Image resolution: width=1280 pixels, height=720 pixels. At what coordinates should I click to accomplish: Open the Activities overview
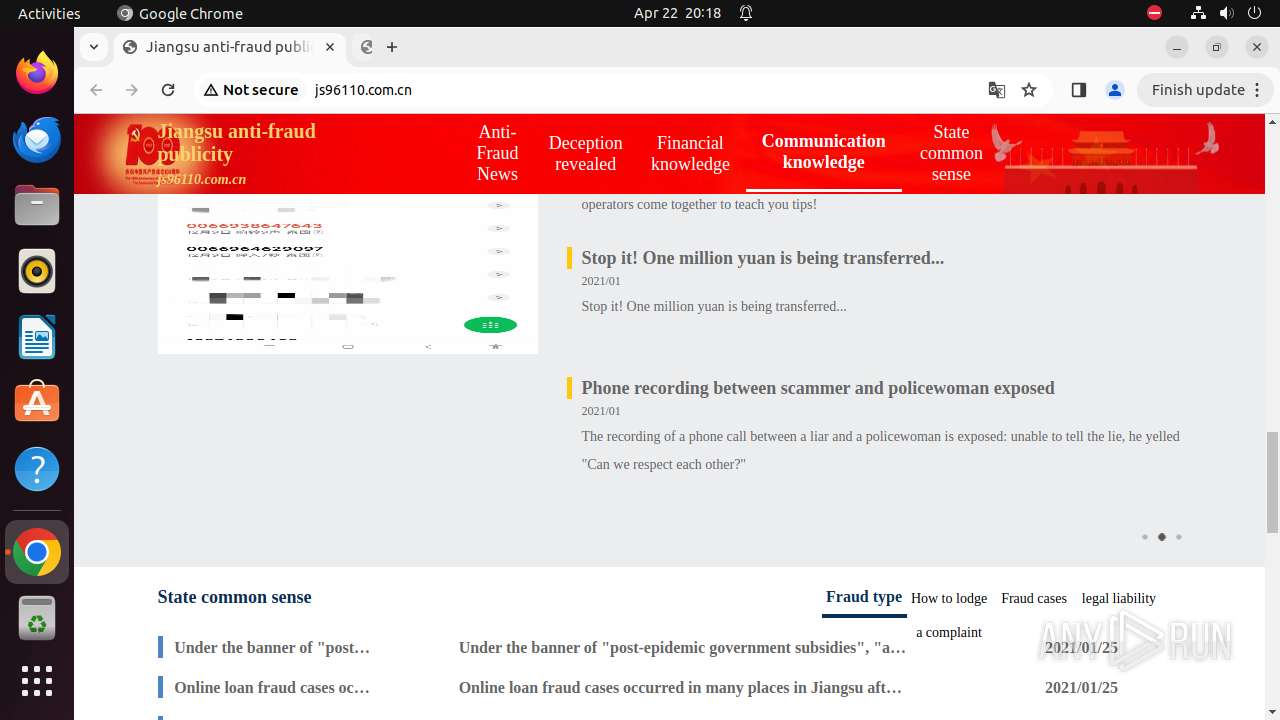coord(49,13)
